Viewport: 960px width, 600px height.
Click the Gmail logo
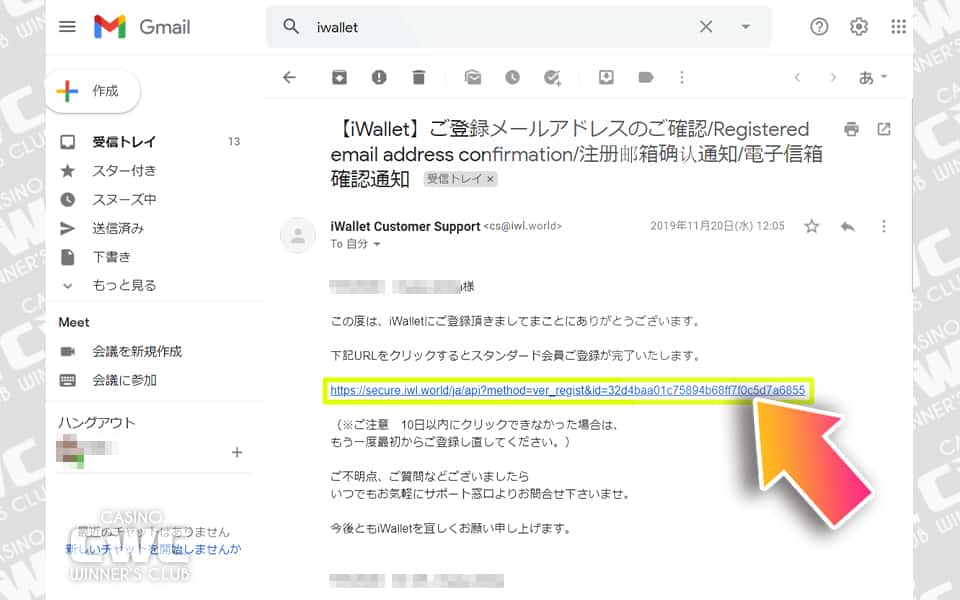click(x=142, y=27)
